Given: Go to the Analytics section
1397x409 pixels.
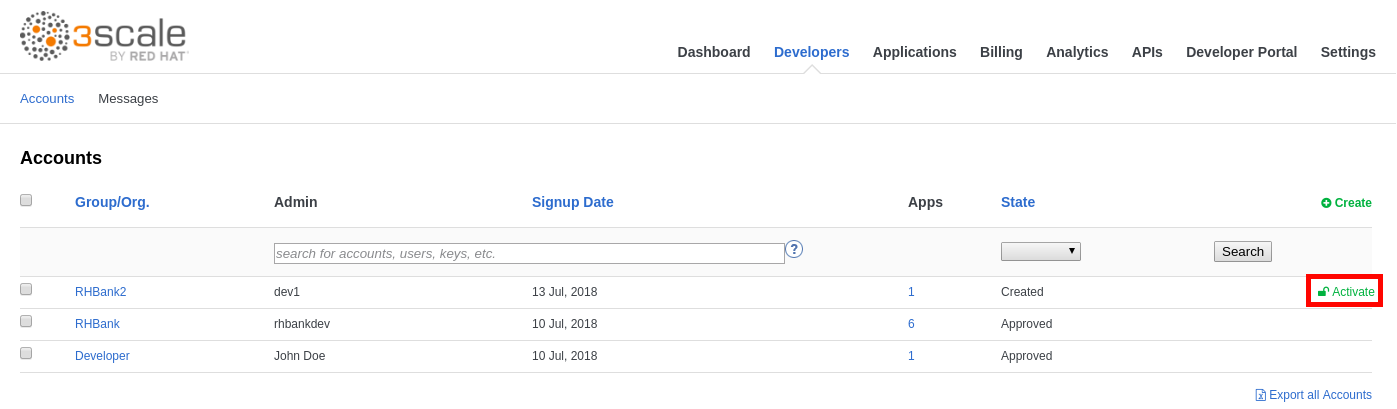Looking at the screenshot, I should click(x=1077, y=52).
